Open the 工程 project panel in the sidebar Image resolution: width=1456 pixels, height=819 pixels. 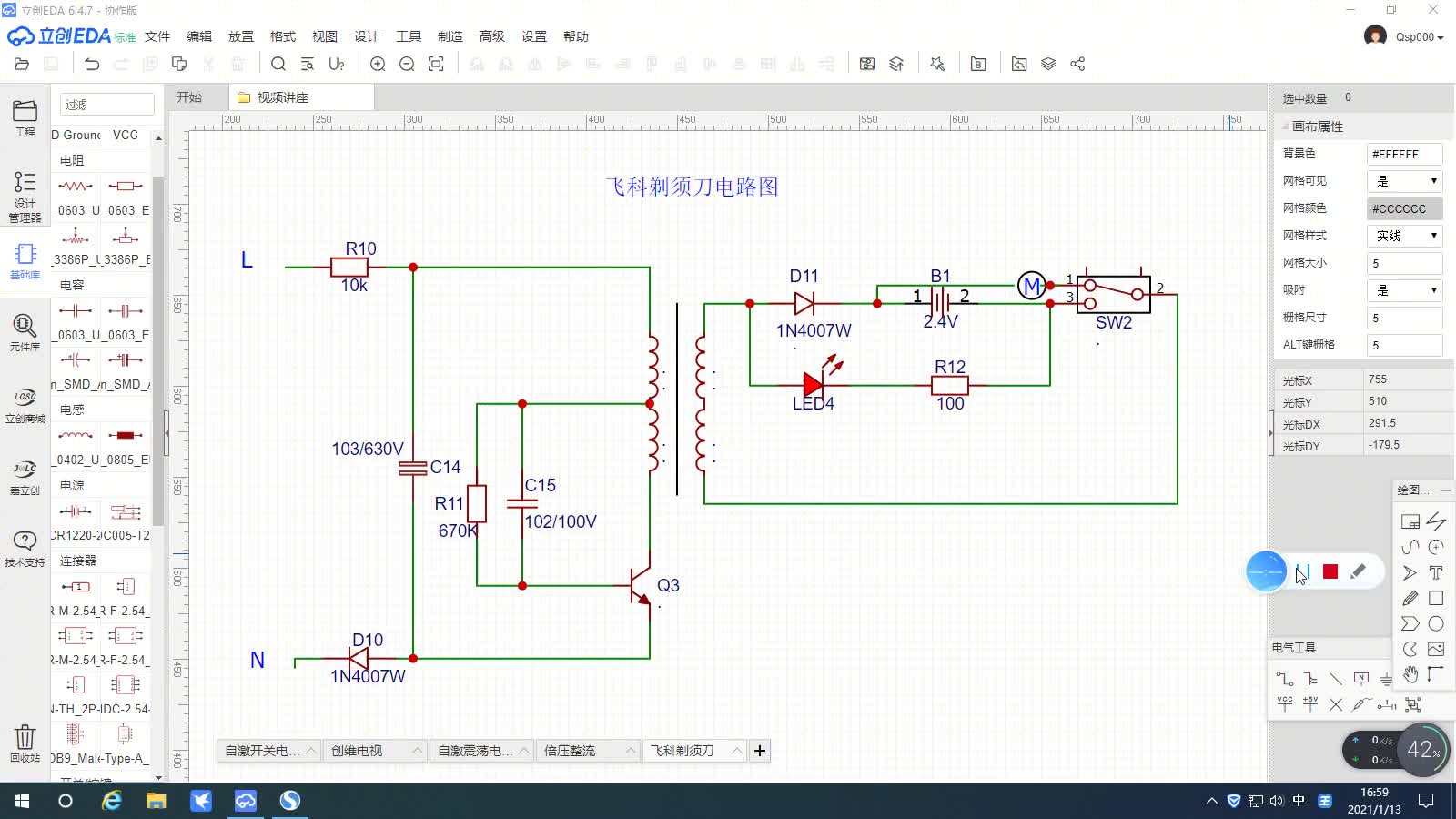25,117
